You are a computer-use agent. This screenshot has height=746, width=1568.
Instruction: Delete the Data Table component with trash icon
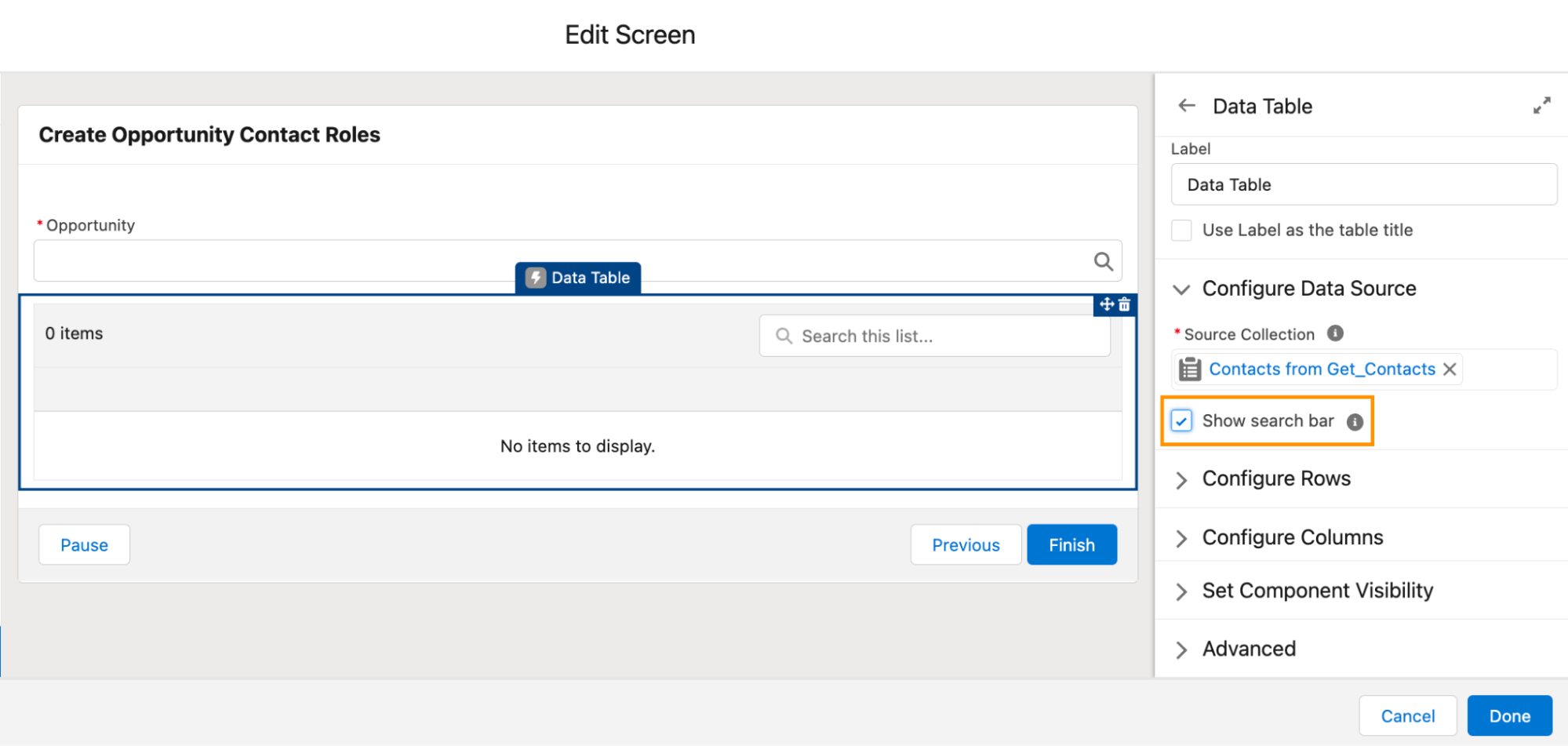tap(1124, 304)
